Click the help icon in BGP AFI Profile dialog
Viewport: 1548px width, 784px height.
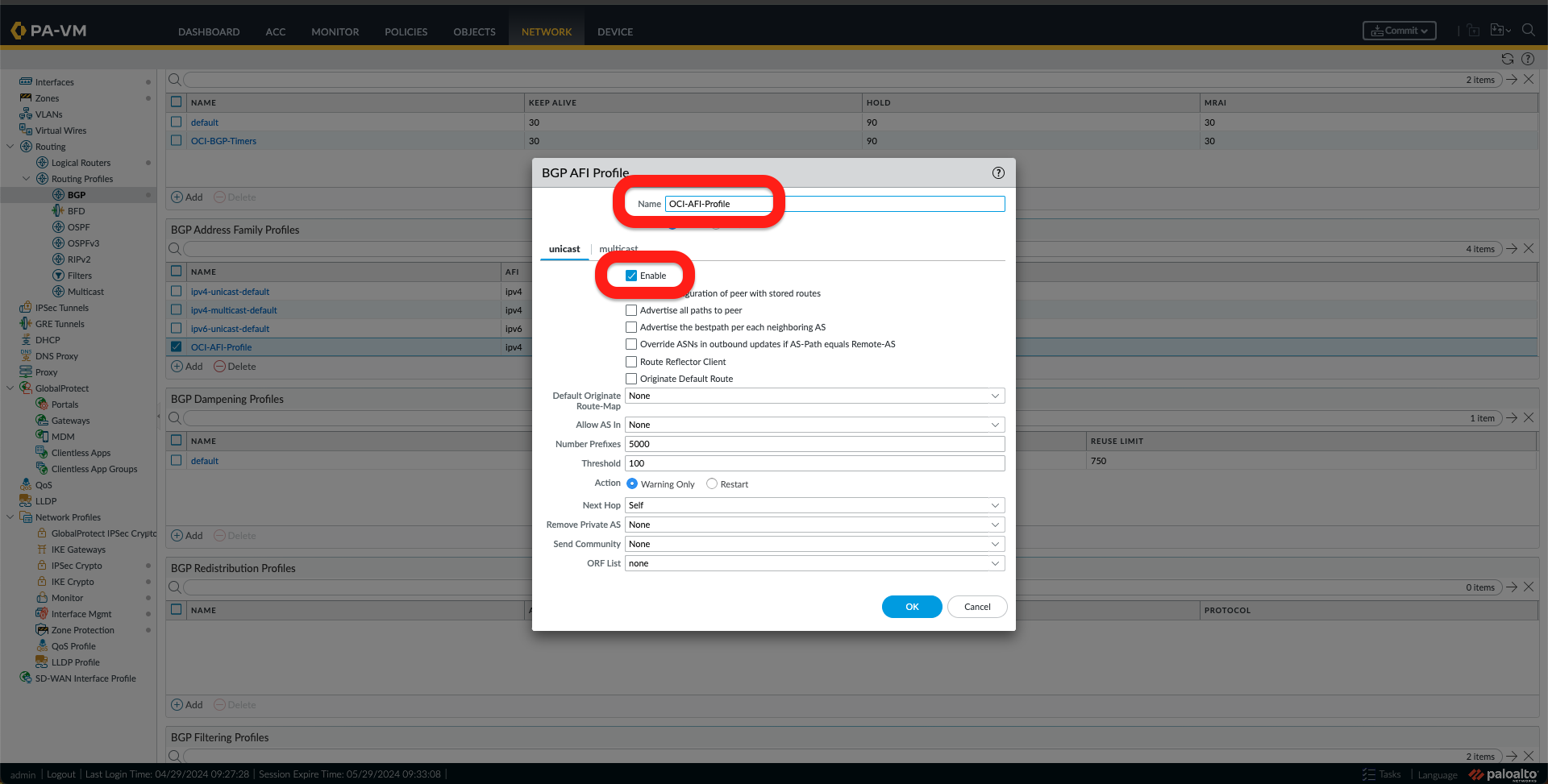pyautogui.click(x=998, y=173)
